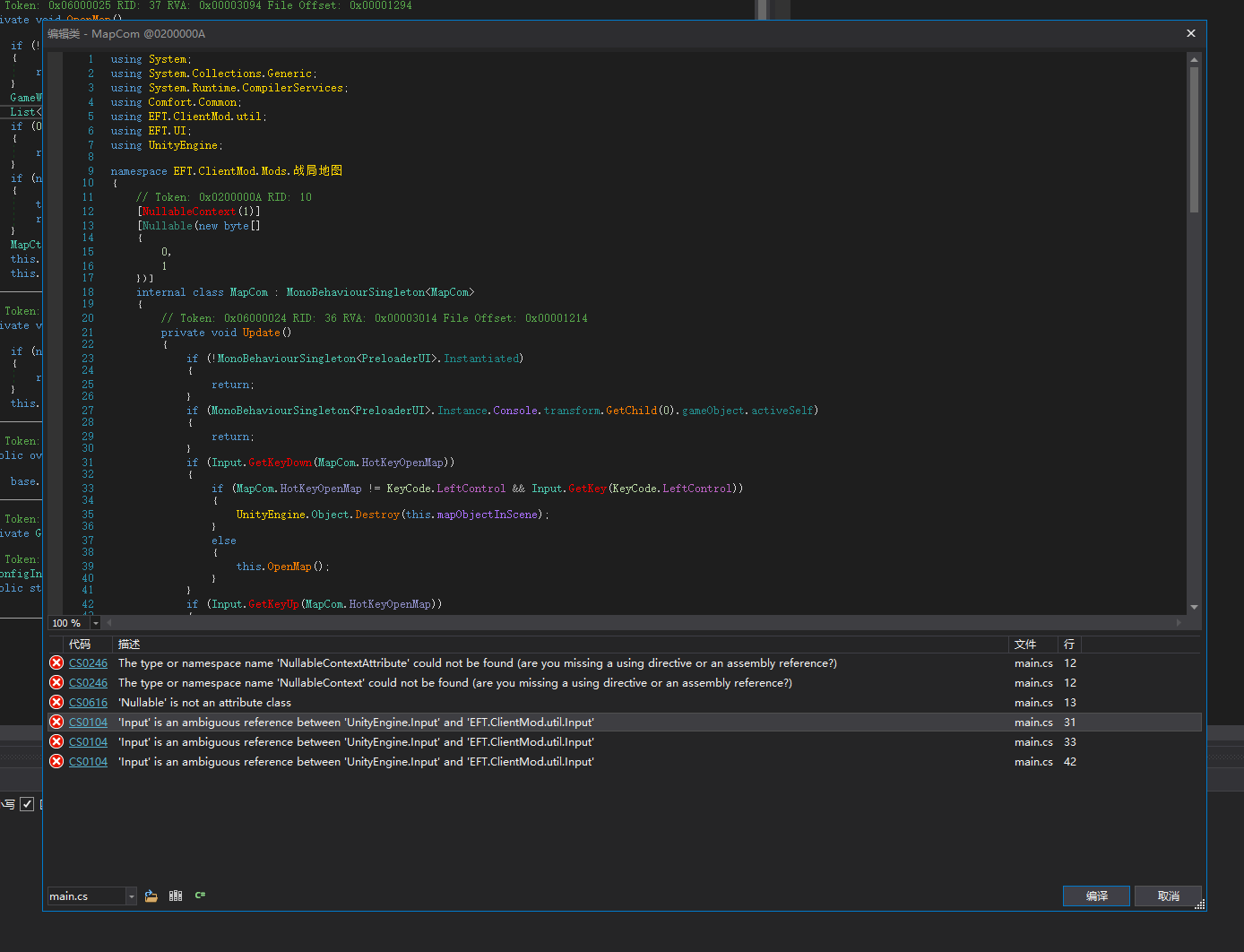This screenshot has height=952, width=1244.
Task: Toggle the checked checkbox left of the dialog
Action: point(27,804)
